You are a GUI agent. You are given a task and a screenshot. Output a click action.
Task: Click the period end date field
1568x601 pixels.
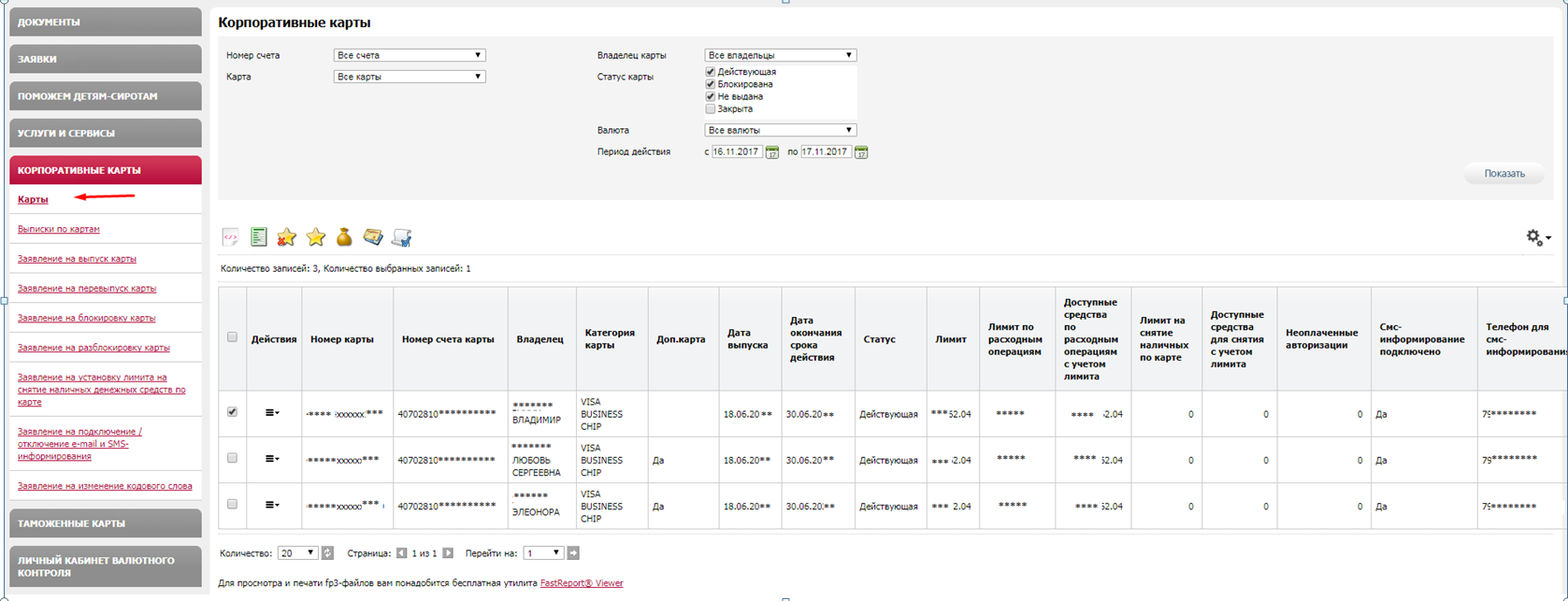pos(826,151)
